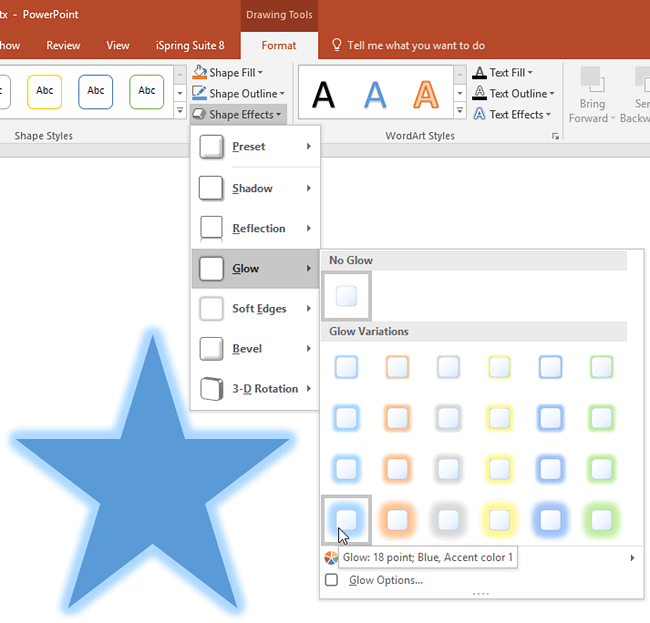Select the orange outlined WordArt style A
This screenshot has height=623, width=650.
point(427,94)
